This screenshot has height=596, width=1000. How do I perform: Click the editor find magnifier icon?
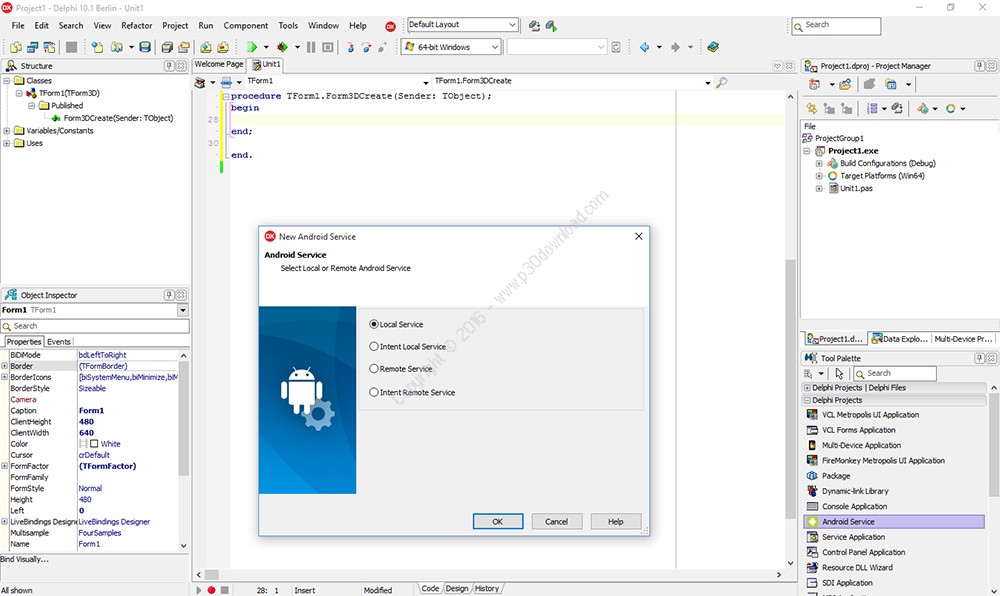click(721, 82)
